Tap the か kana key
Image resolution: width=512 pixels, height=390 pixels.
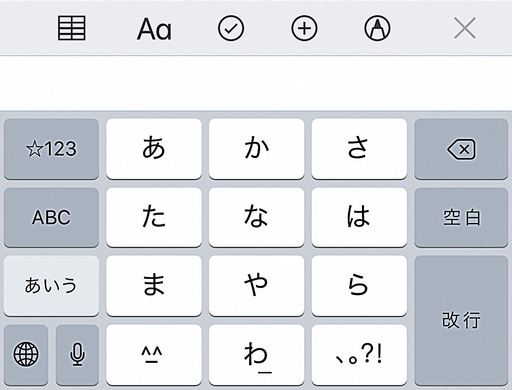tap(256, 149)
